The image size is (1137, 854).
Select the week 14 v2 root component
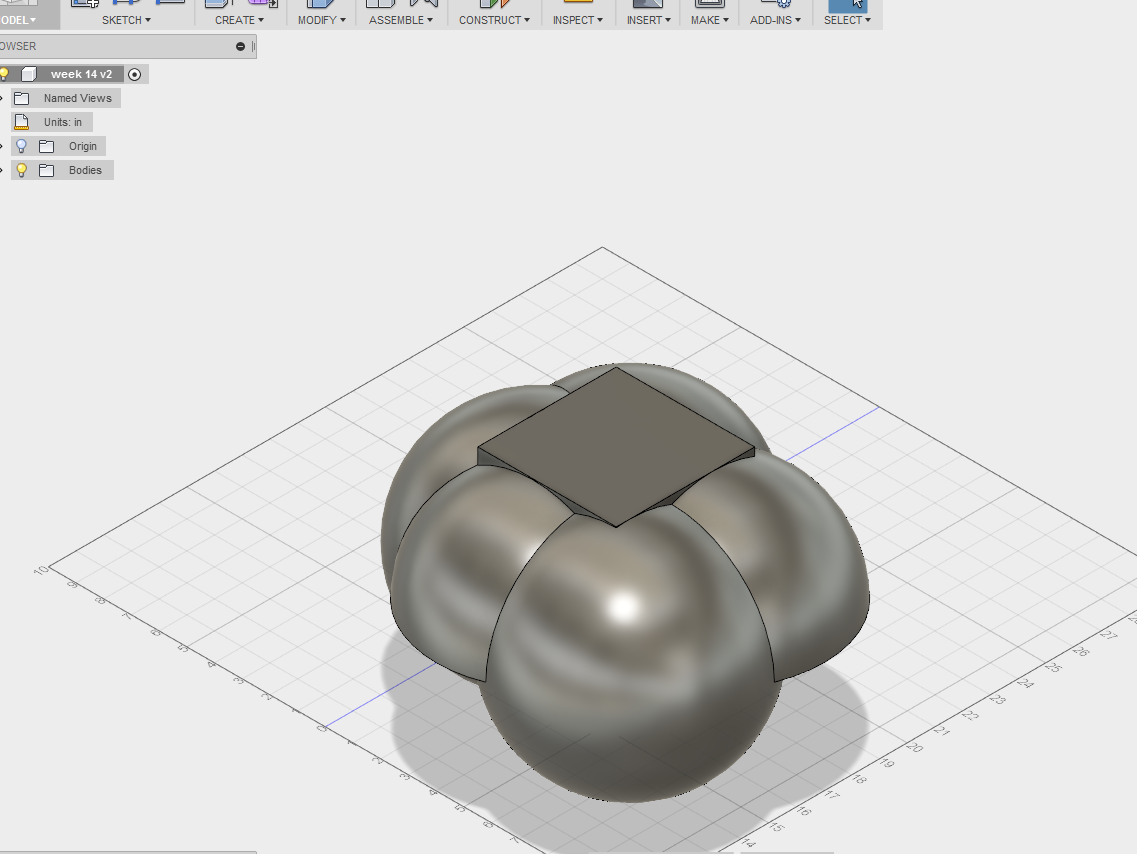(x=81, y=74)
